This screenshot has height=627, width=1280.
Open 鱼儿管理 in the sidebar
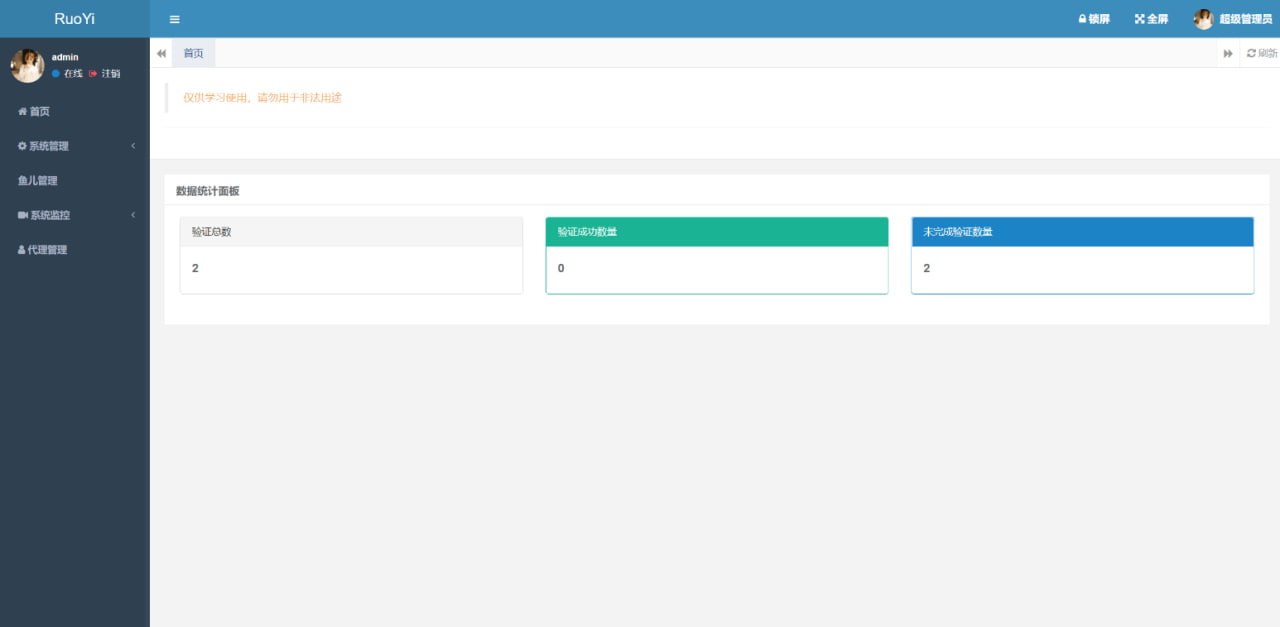(38, 181)
